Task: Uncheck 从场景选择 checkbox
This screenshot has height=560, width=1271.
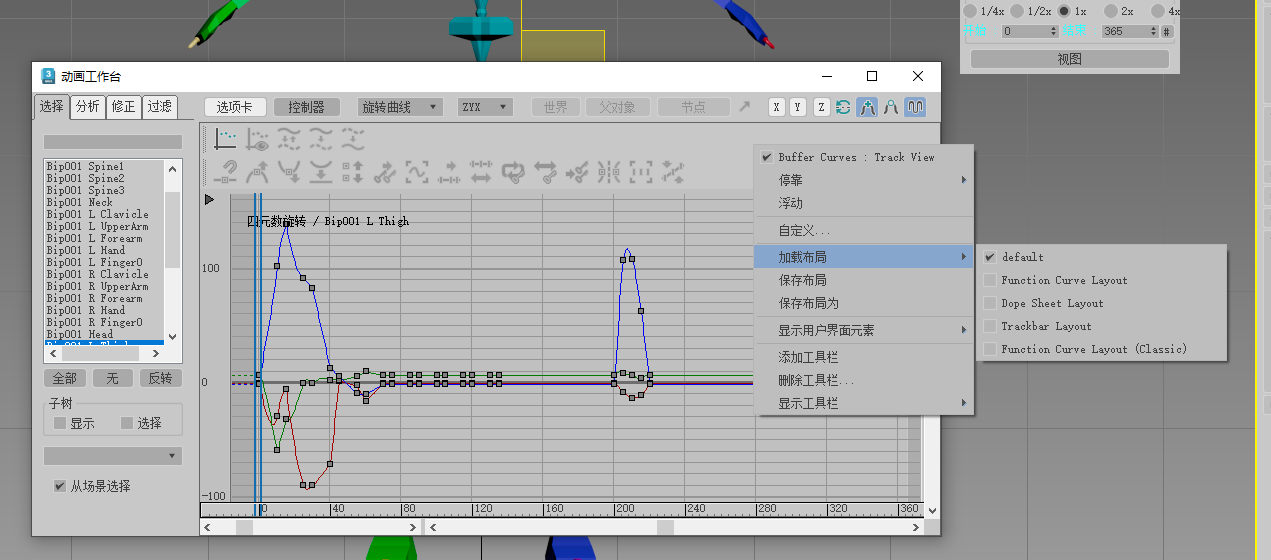Action: pos(60,486)
